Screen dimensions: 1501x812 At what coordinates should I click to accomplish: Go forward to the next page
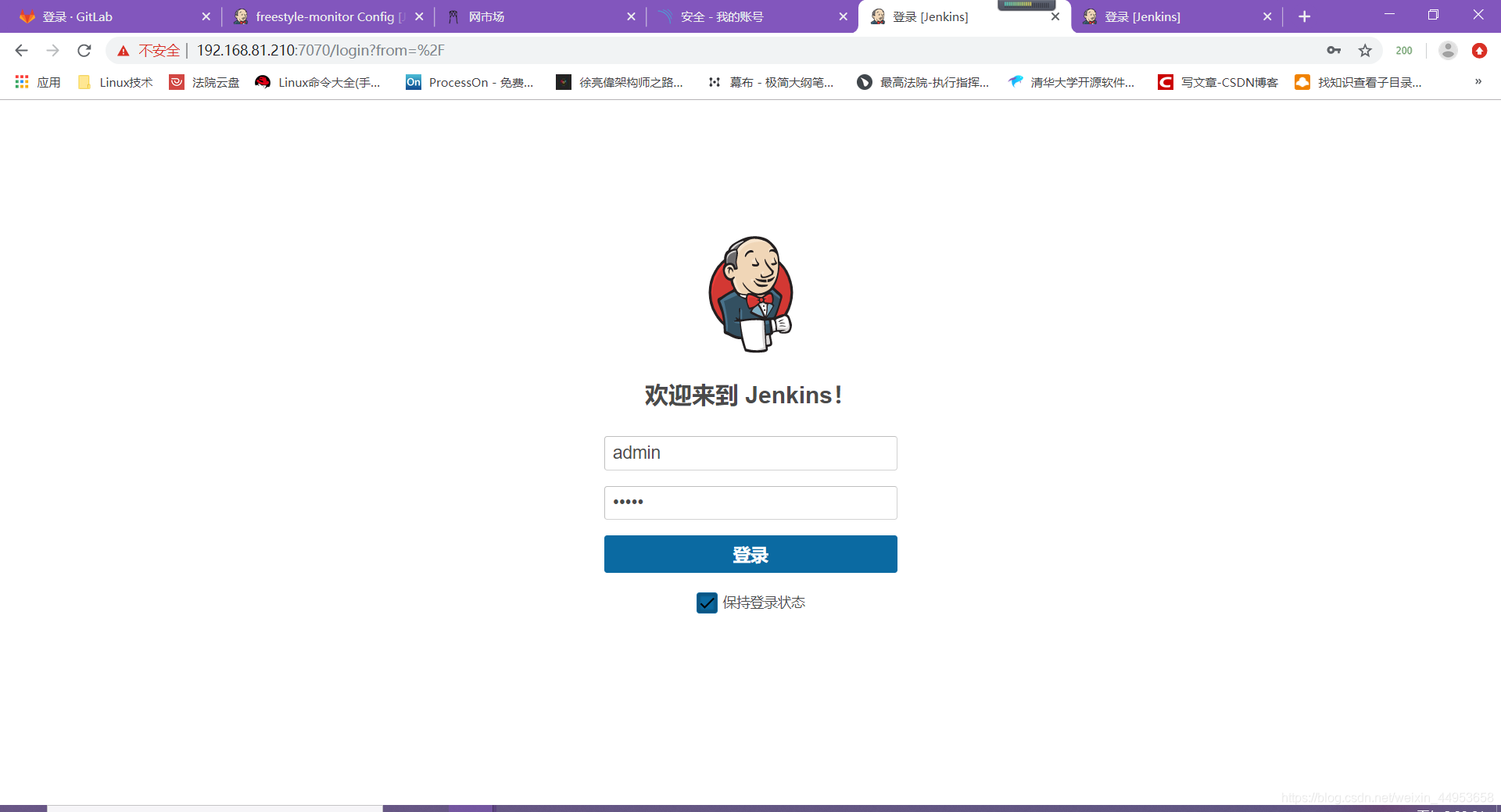52,51
